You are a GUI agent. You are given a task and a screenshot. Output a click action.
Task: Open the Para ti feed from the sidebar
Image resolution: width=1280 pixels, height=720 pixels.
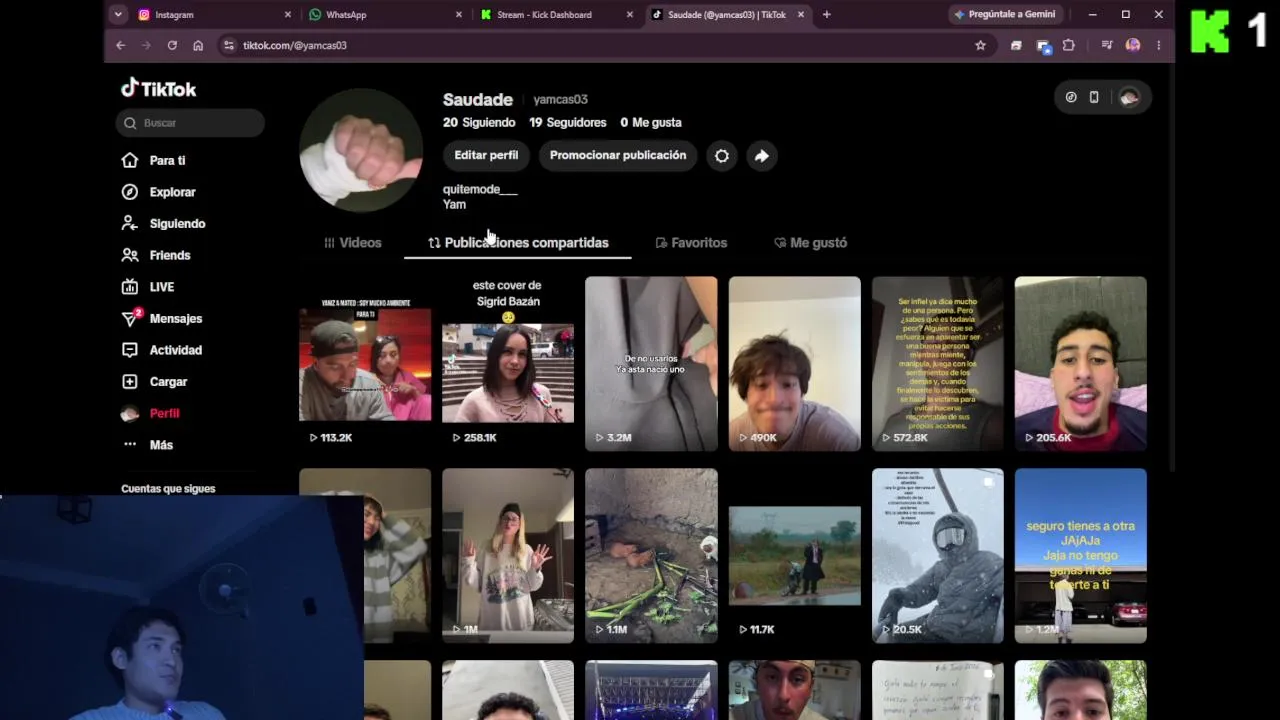167,160
